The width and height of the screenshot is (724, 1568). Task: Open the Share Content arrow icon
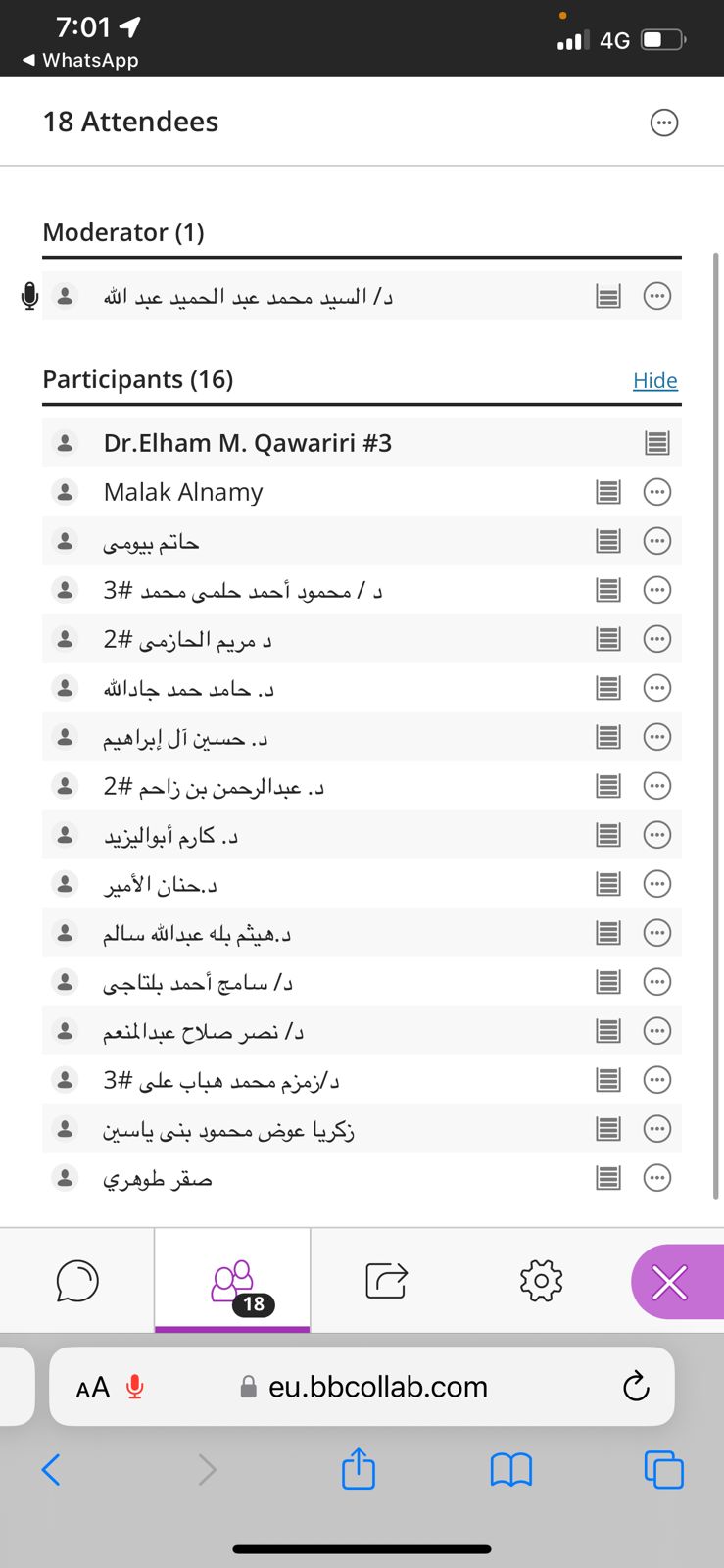386,1280
